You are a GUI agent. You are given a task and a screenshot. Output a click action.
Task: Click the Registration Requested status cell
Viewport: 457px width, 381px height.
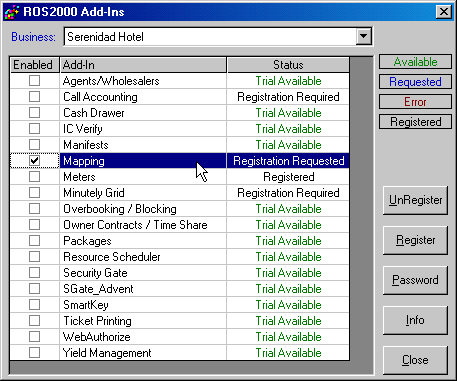(288, 161)
